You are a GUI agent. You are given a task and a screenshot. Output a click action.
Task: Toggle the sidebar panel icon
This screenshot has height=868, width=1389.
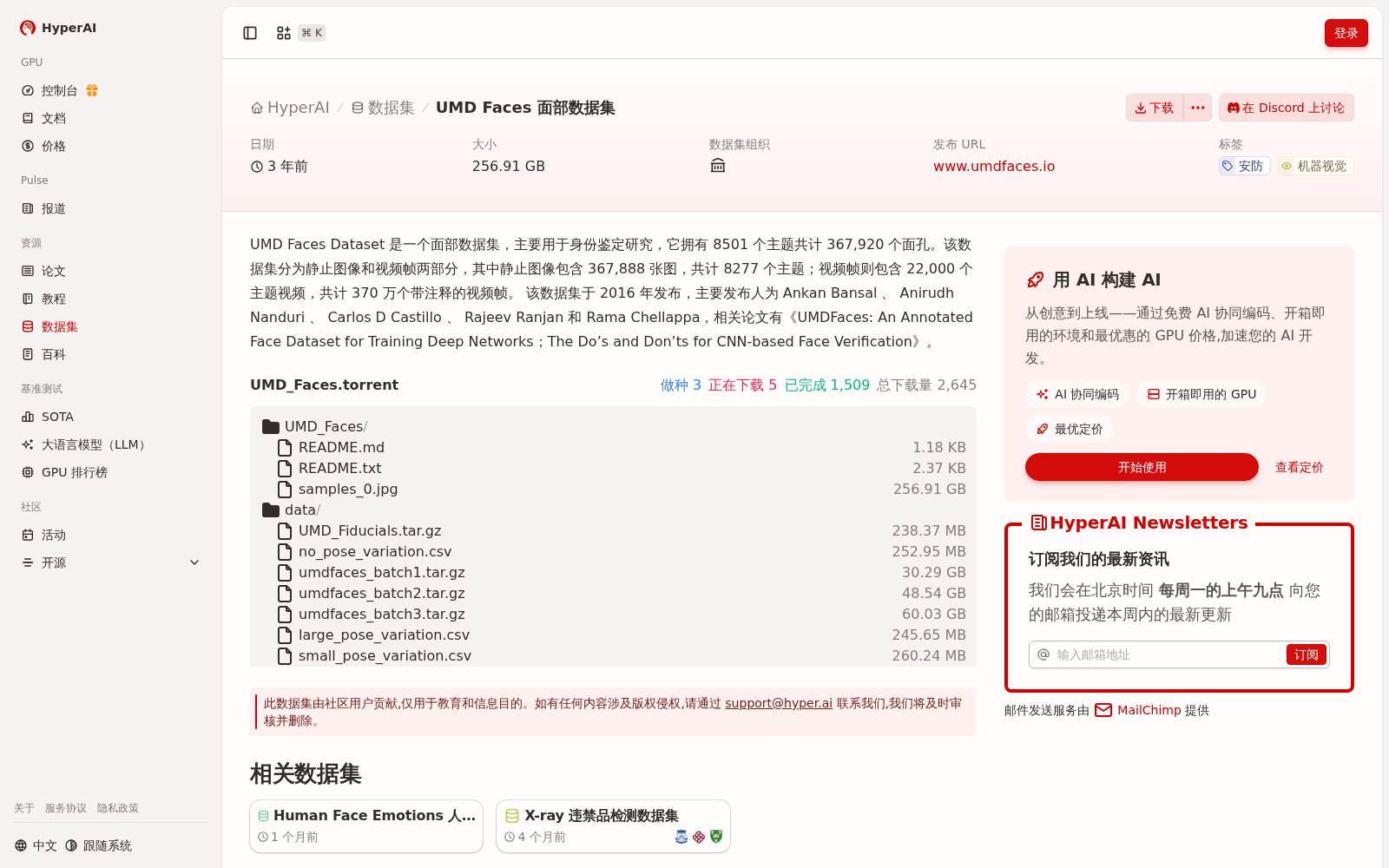(250, 33)
